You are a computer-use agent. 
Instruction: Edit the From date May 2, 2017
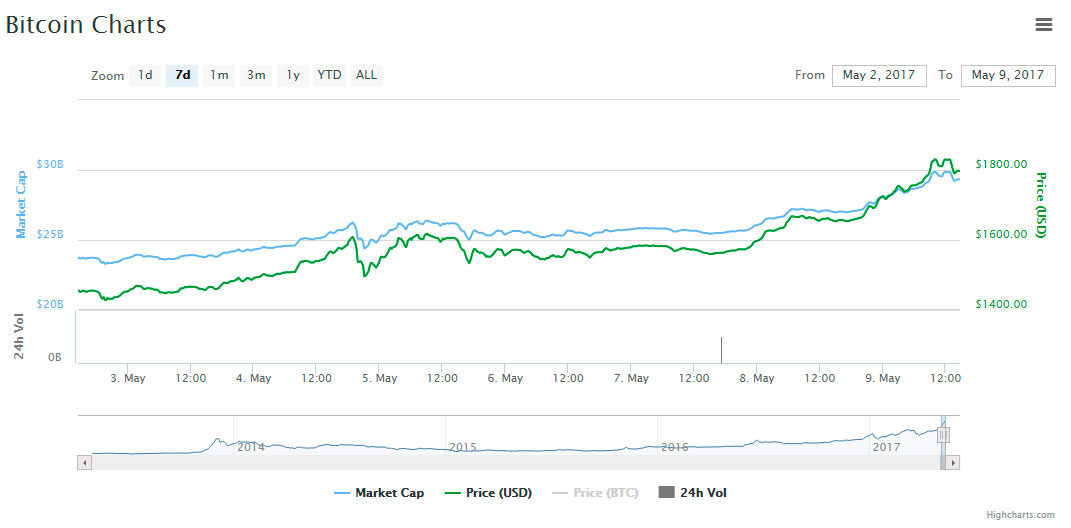pyautogui.click(x=879, y=76)
